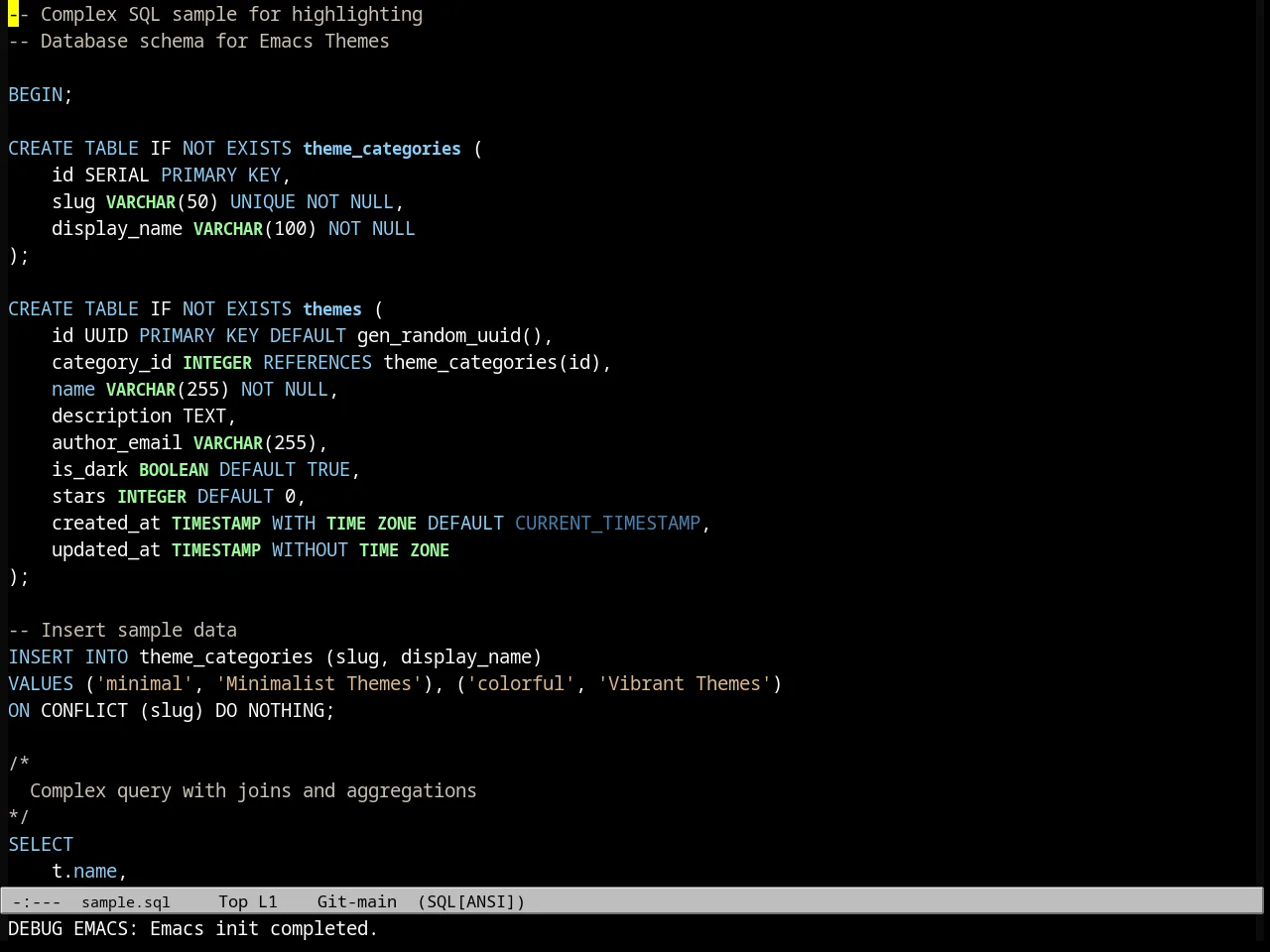Click 'UUID' in the themes id line

[106, 335]
